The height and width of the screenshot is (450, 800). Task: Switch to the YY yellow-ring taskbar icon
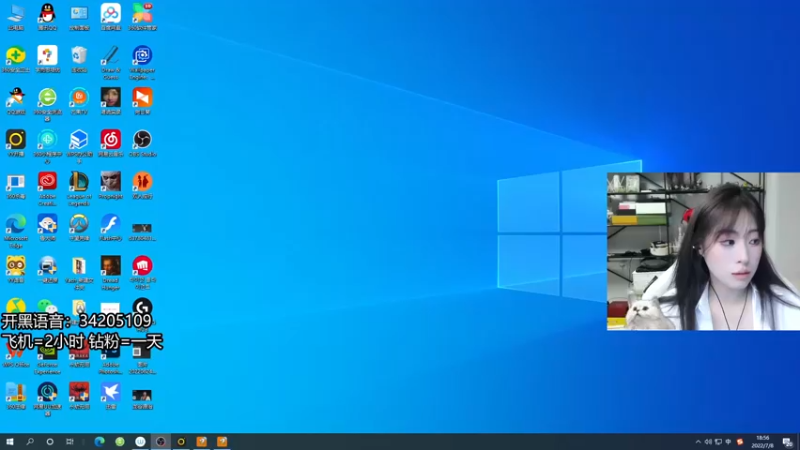181,442
